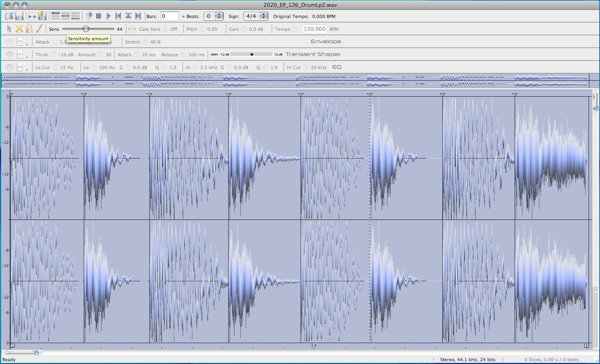The height and width of the screenshot is (364, 600).
Task: Select the third panel layout icon
Action: (x=76, y=16)
